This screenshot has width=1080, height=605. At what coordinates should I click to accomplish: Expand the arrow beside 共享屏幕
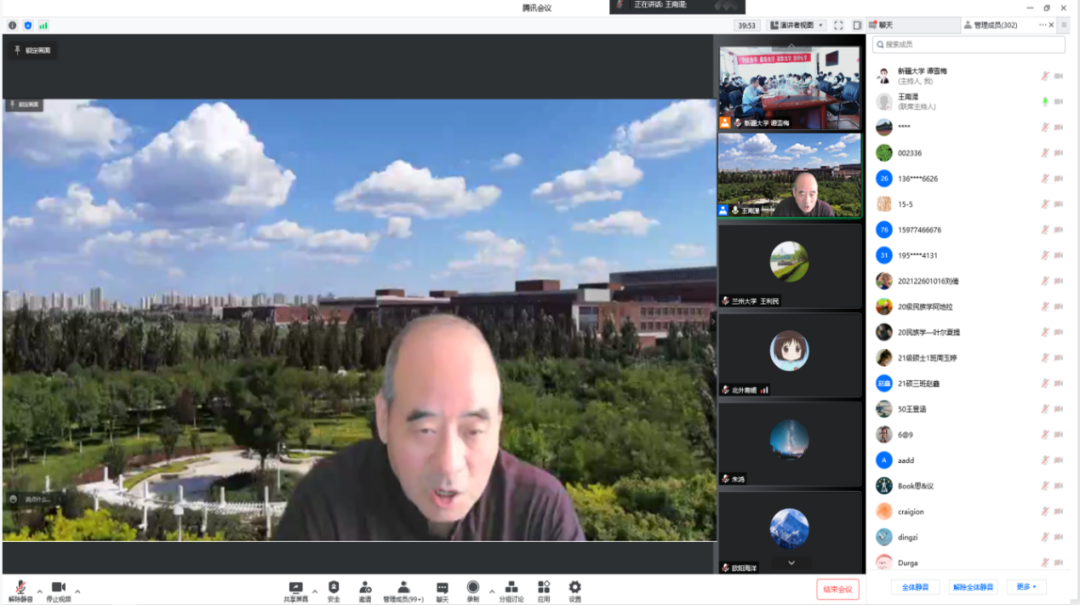pyautogui.click(x=314, y=590)
